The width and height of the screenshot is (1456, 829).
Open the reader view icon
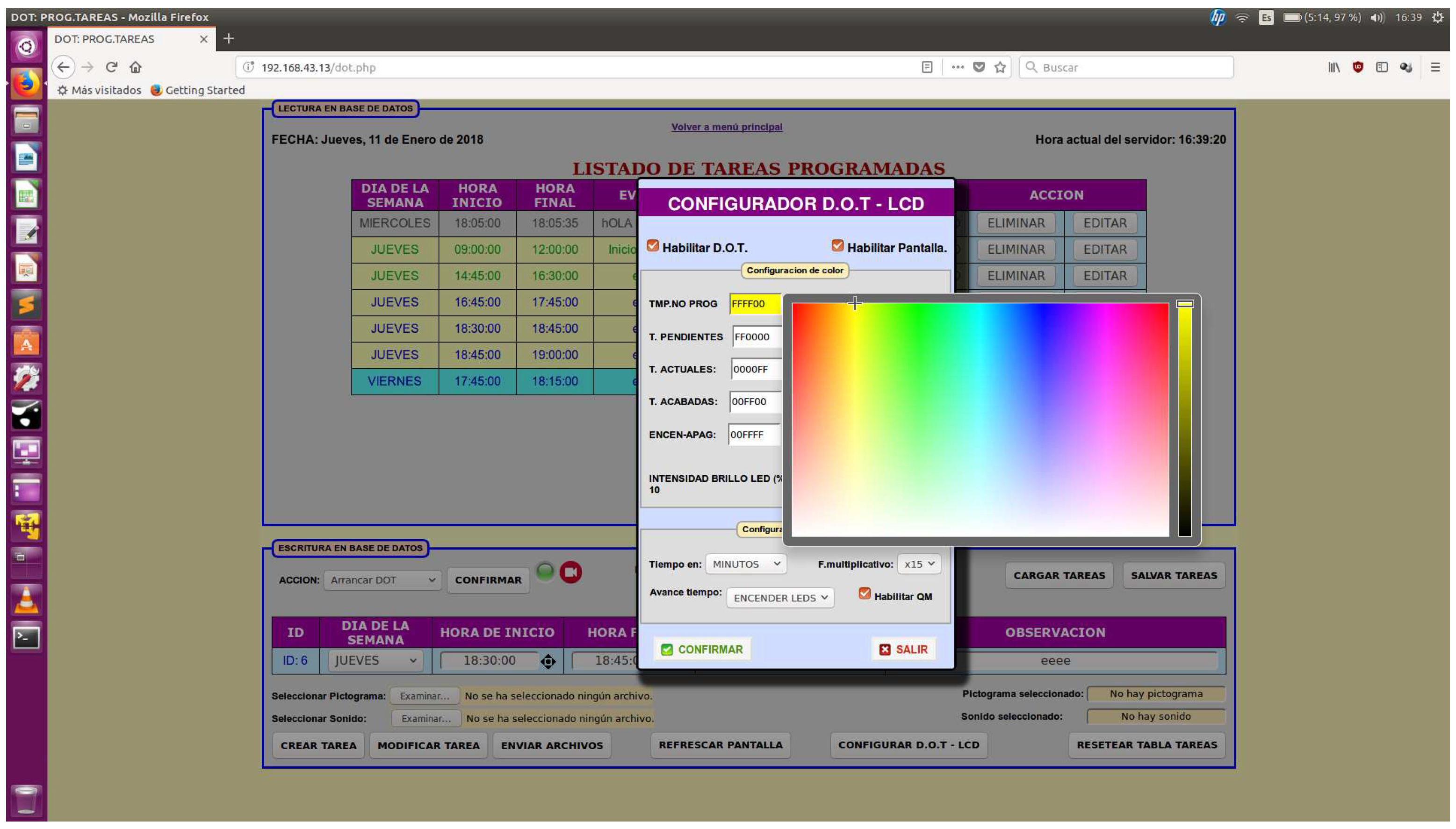coord(927,67)
